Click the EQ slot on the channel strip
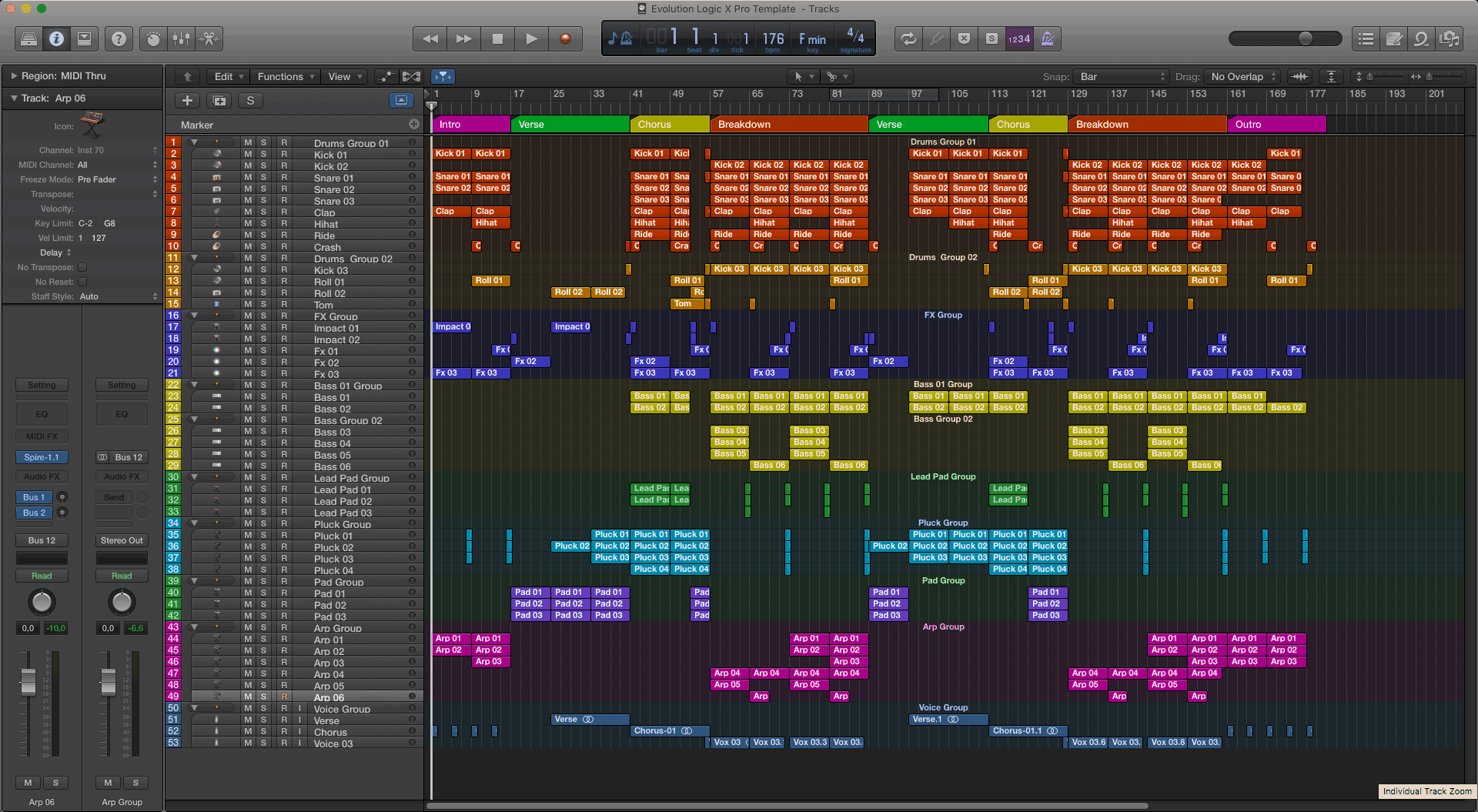This screenshot has width=1478, height=812. (42, 414)
